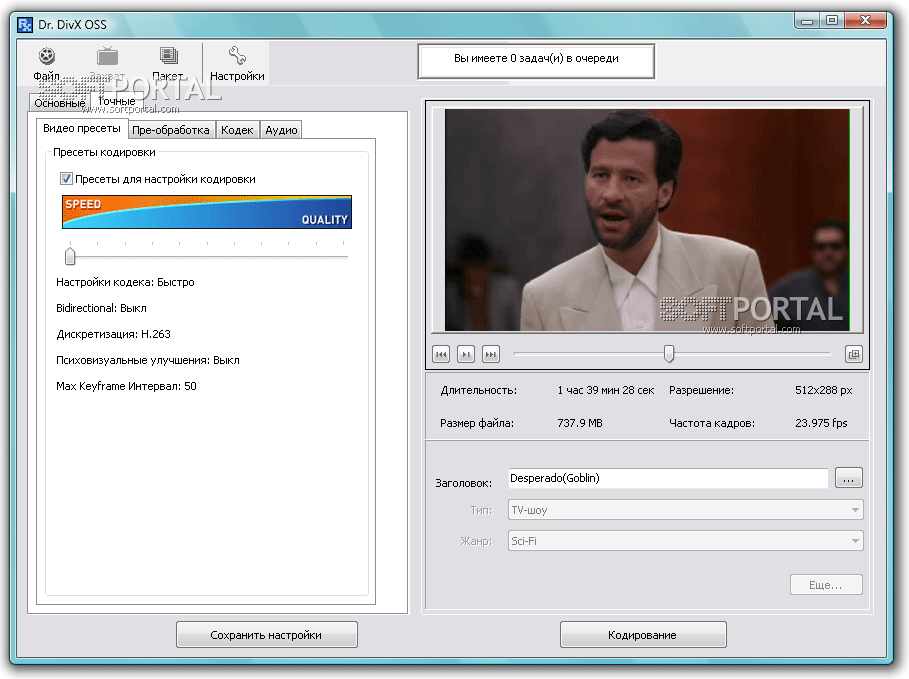Click the file size value '737.9 MB'

[x=580, y=423]
